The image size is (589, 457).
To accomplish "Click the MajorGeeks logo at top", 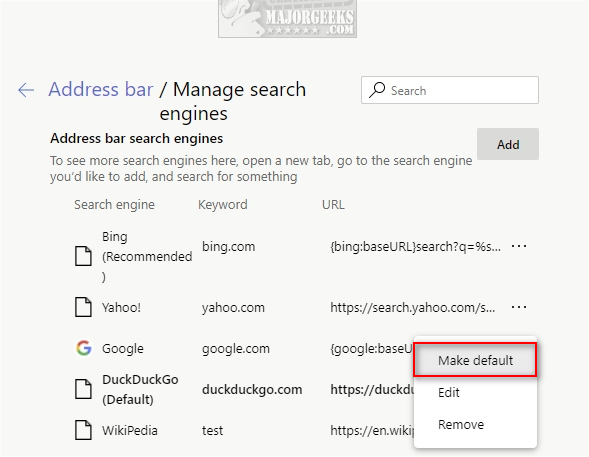I will [287, 19].
